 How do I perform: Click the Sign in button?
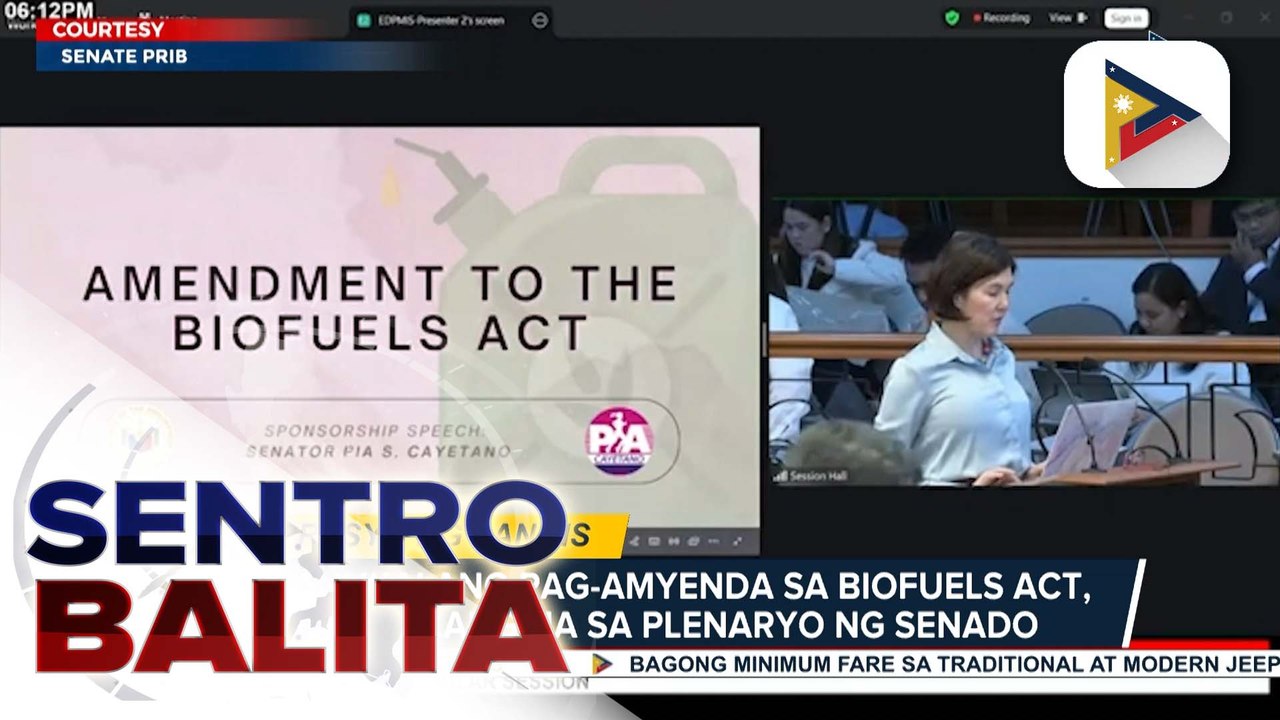[x=1126, y=18]
